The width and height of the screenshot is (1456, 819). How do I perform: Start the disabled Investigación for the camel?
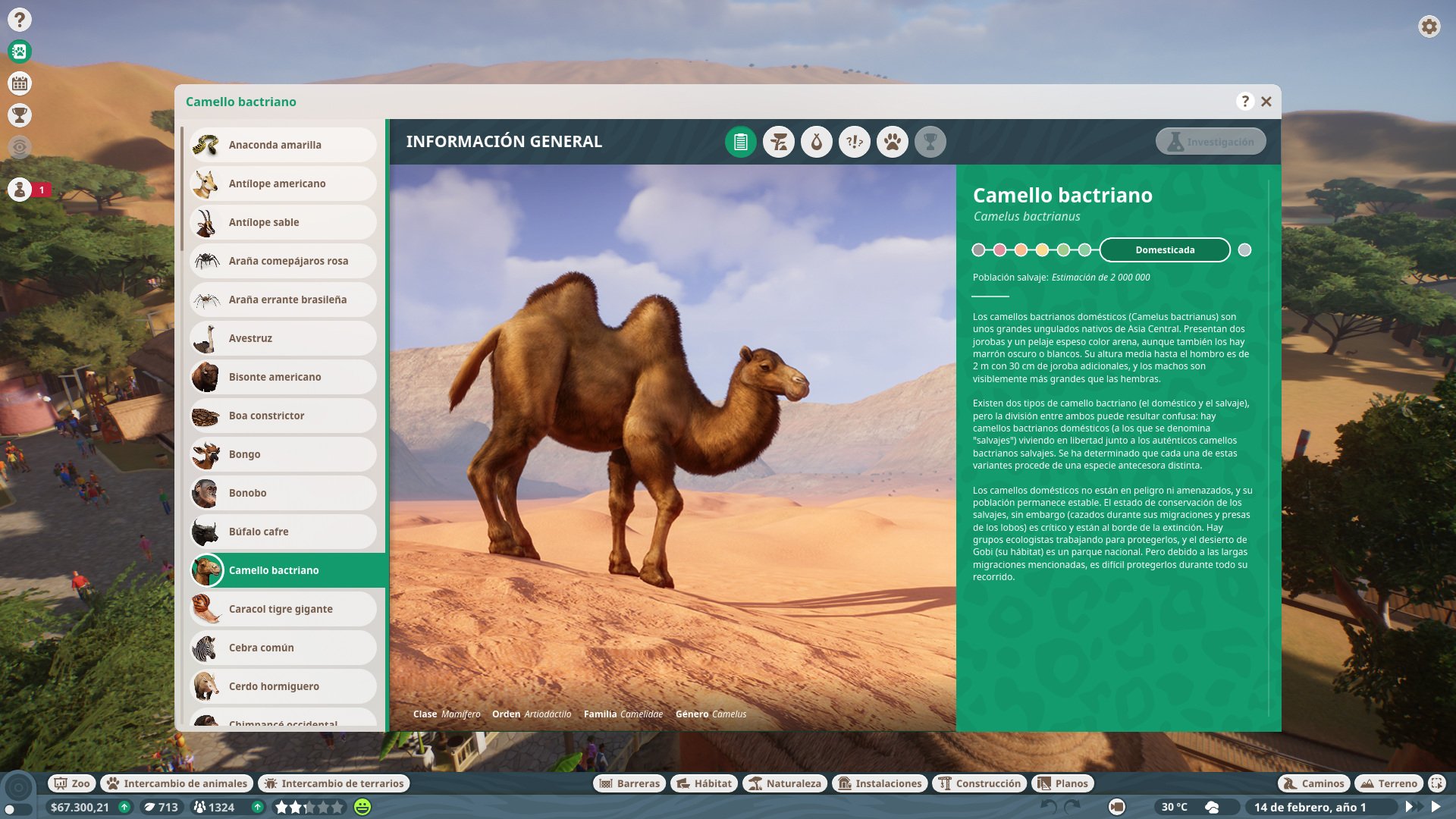pos(1210,141)
